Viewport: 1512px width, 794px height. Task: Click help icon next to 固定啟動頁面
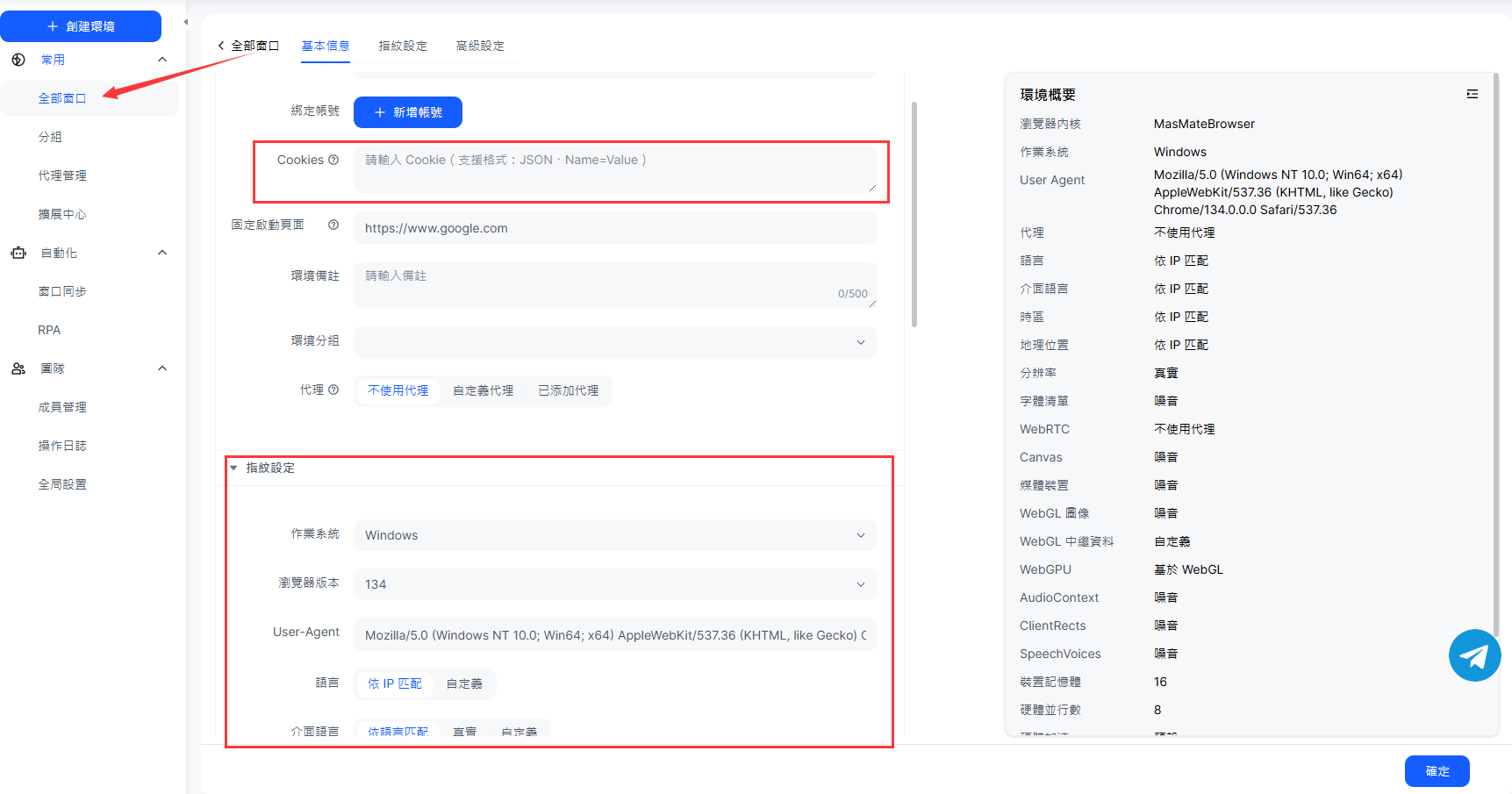[333, 225]
